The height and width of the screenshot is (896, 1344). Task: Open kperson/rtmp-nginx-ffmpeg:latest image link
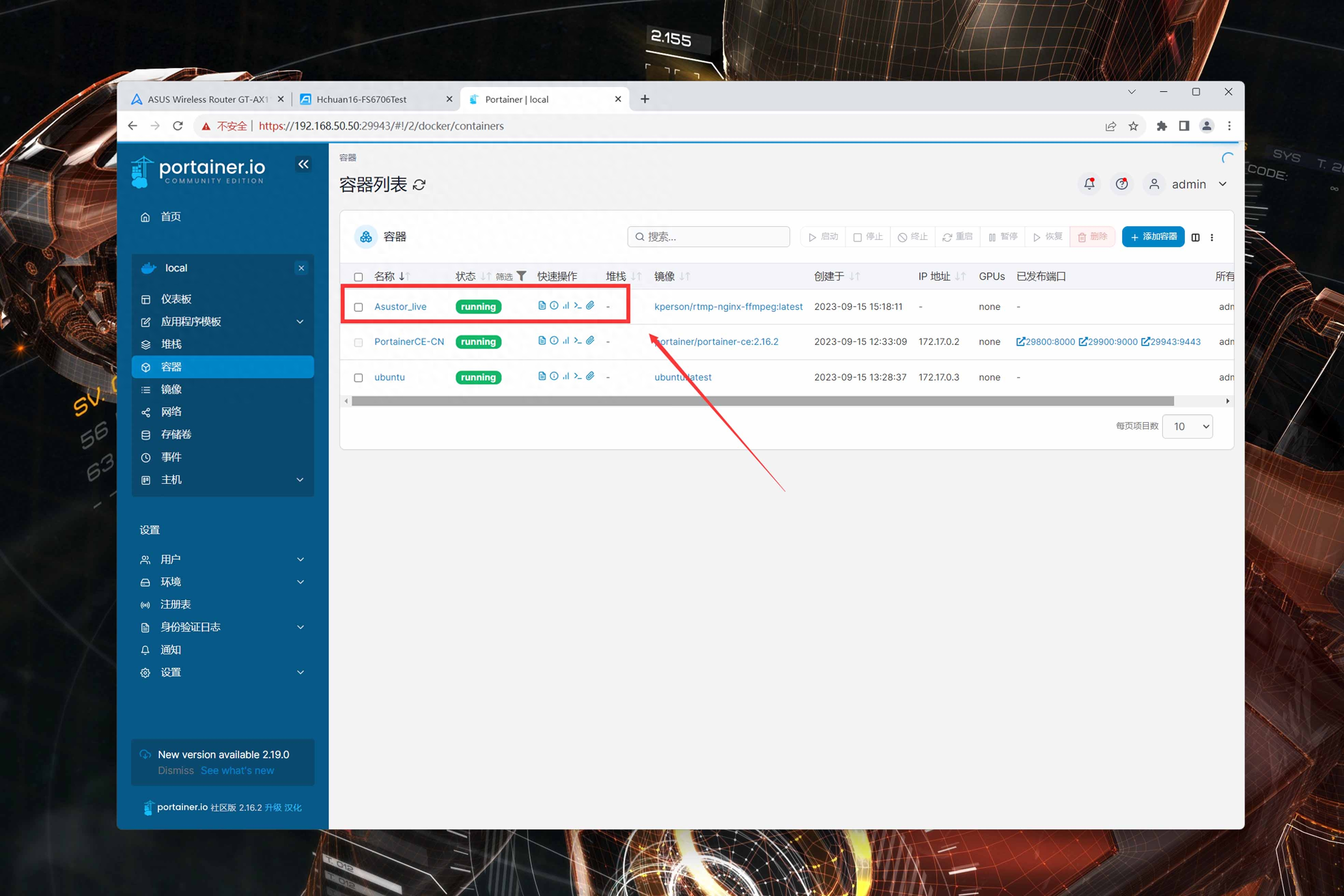point(728,307)
